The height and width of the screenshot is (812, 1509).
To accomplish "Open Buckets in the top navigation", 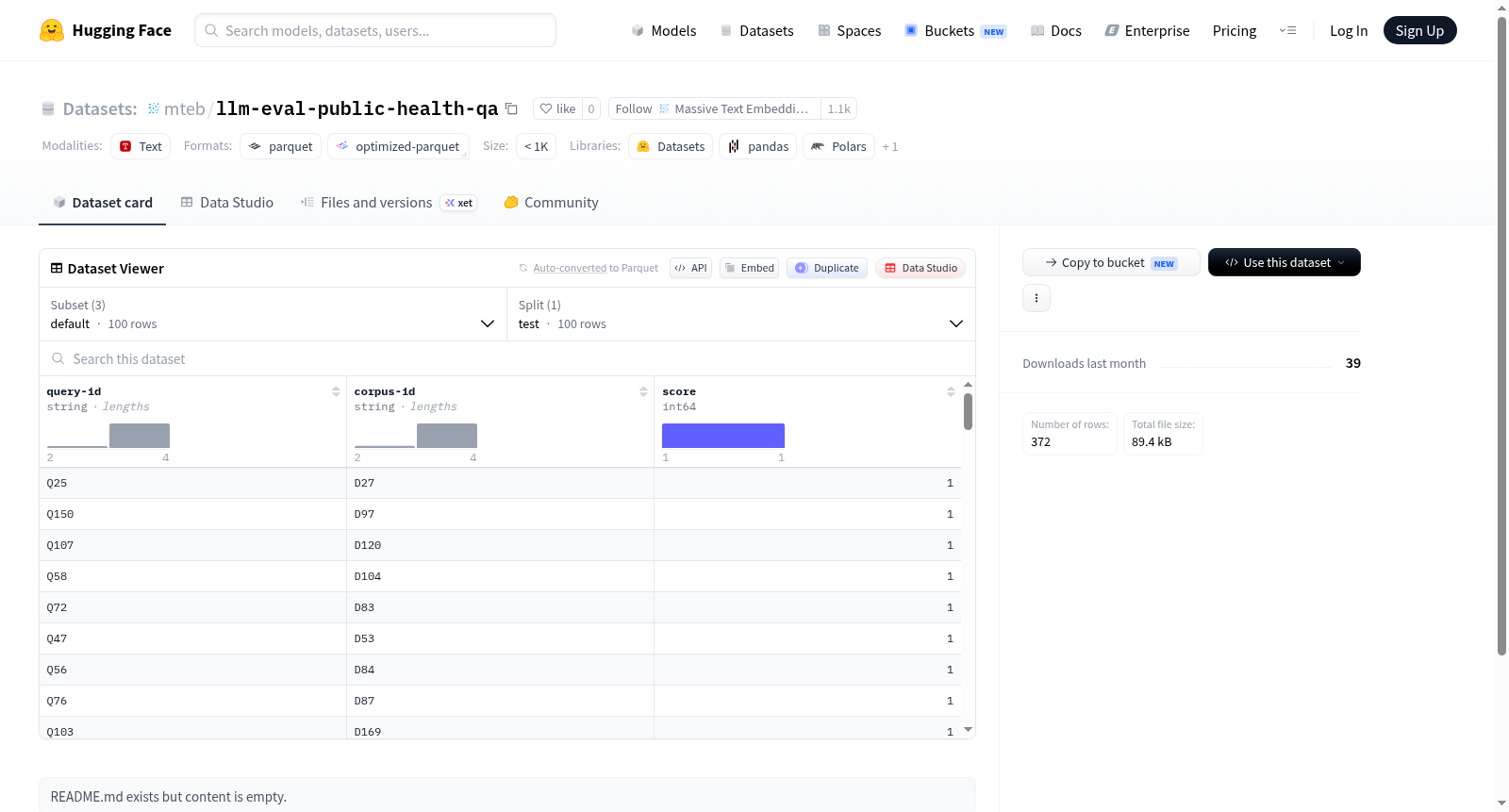I will 955,30.
